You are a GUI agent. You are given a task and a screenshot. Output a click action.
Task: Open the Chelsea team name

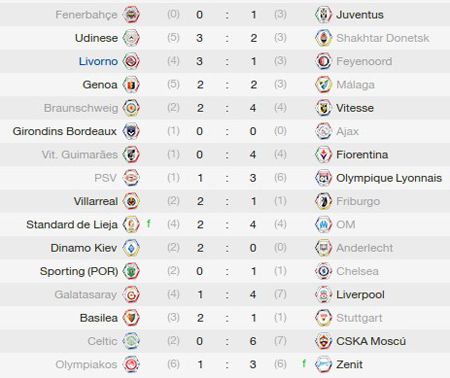tap(357, 271)
